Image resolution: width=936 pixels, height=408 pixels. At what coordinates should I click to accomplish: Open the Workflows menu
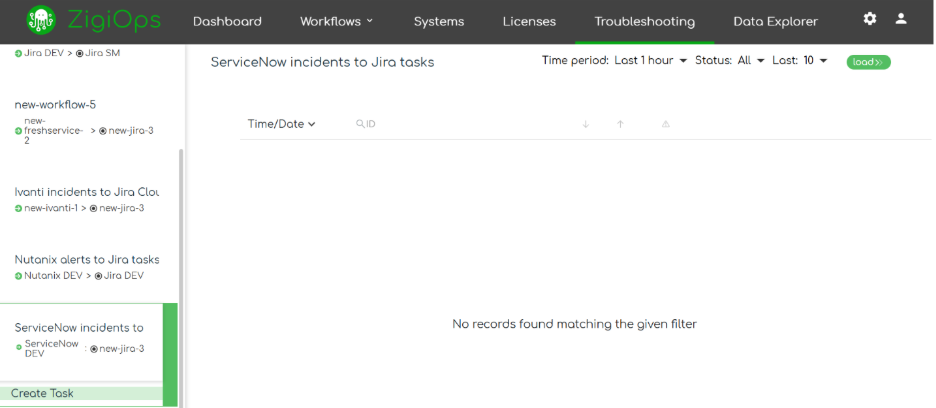337,22
